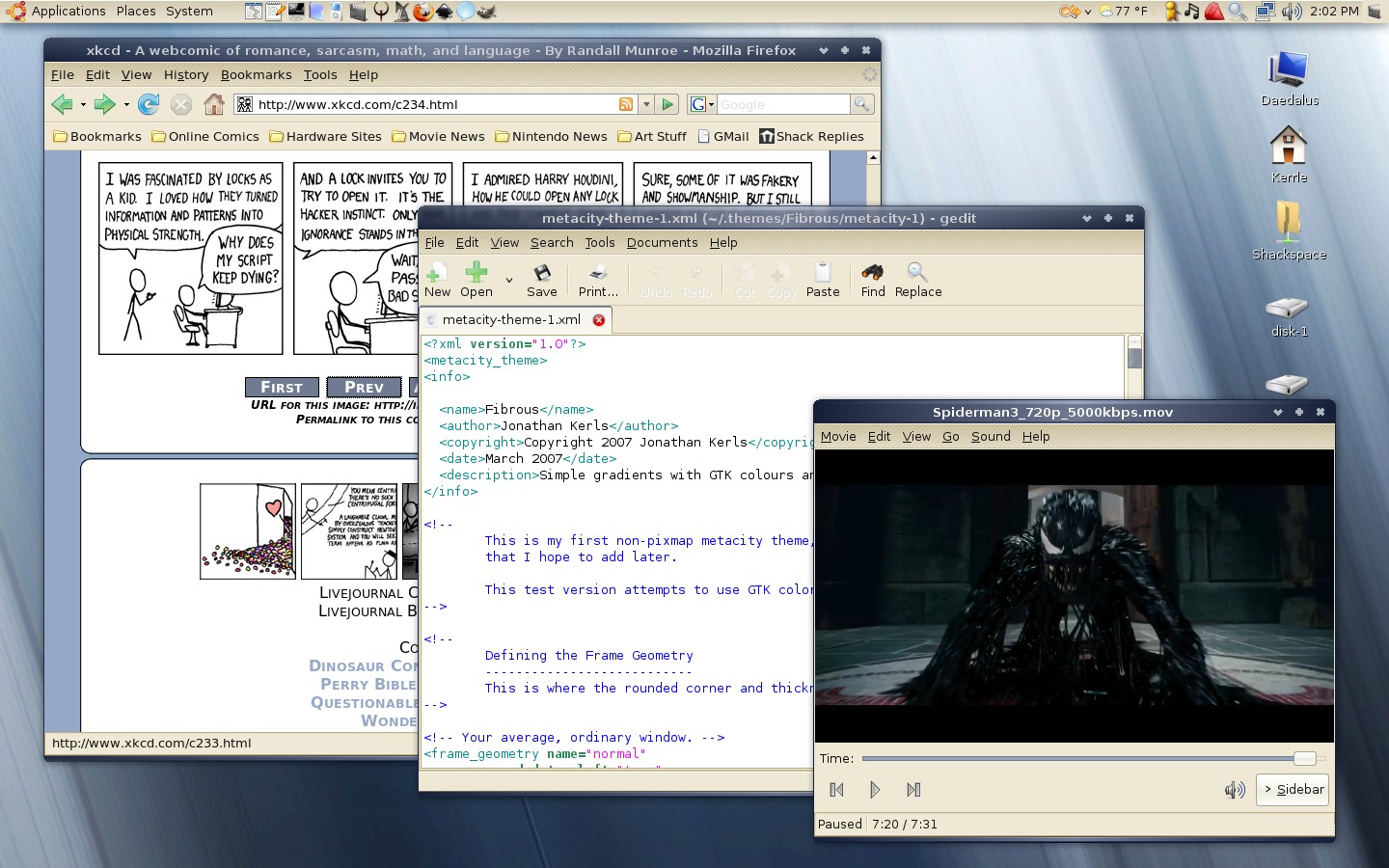Open the History menu in Firefox
Screen dimensions: 1389x868
[x=186, y=74]
